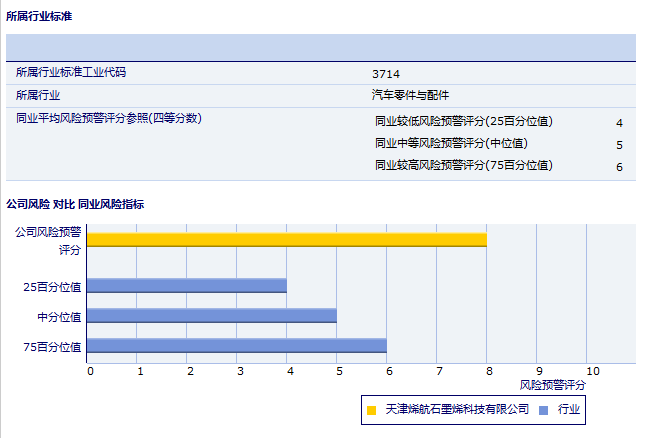Click the 25th percentile score value 4

pyautogui.click(x=619, y=123)
